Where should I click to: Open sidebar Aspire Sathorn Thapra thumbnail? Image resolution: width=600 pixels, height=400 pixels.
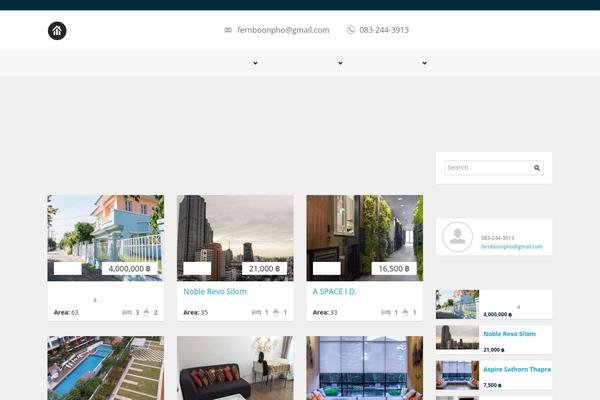click(x=457, y=375)
